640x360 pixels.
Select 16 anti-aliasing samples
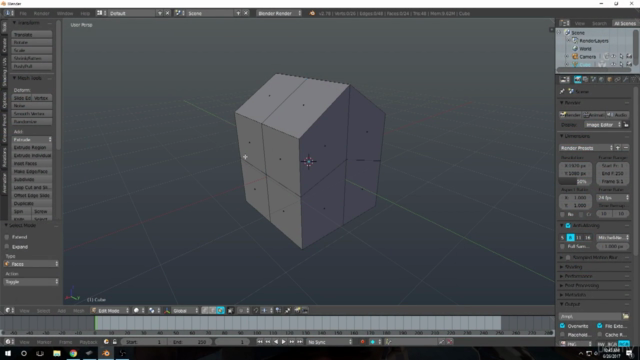click(587, 238)
